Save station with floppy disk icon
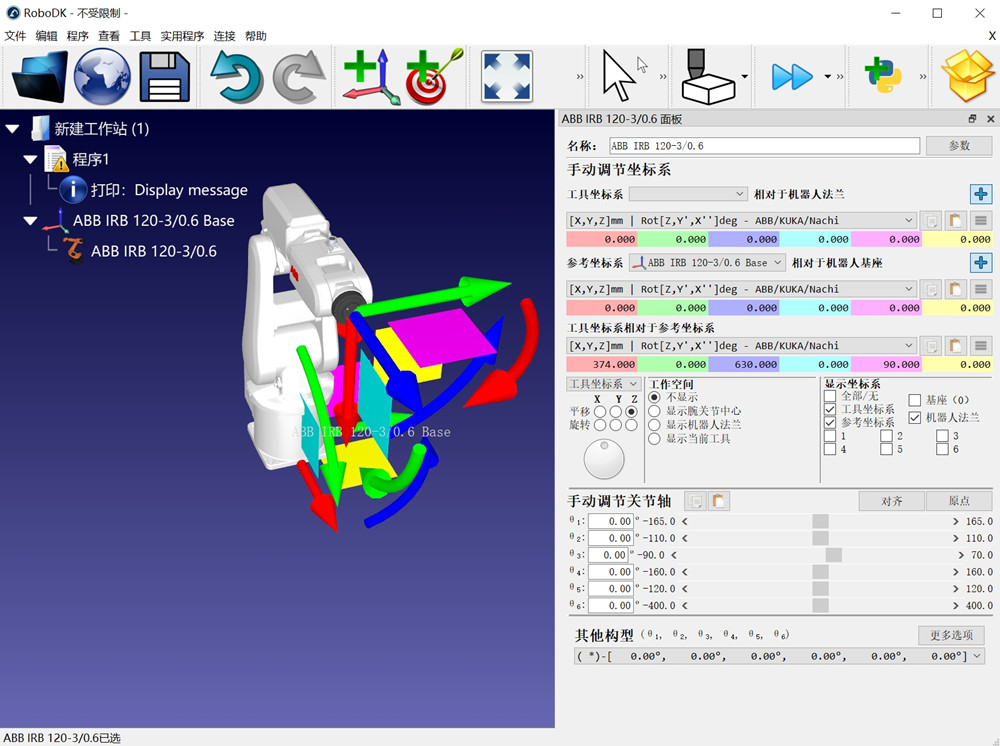Image resolution: width=1000 pixels, height=746 pixels. [x=165, y=77]
